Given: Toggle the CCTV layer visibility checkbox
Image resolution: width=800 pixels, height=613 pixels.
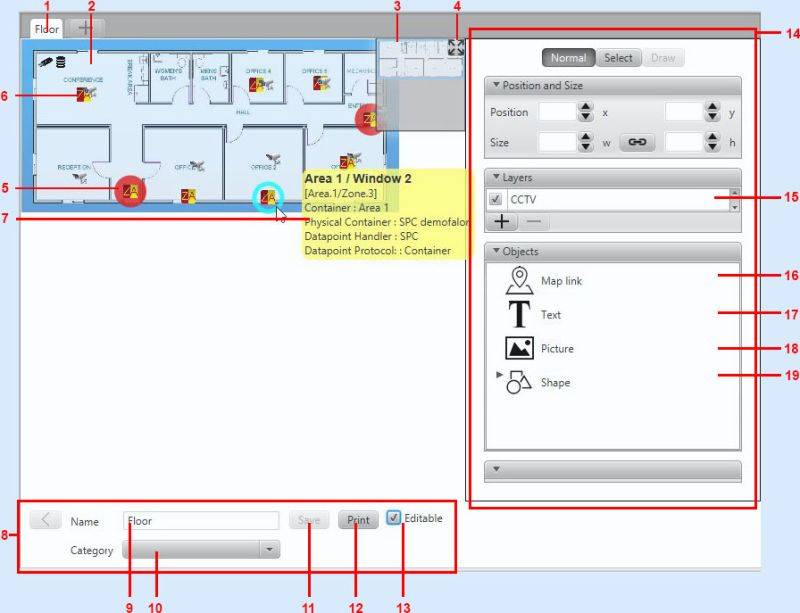Looking at the screenshot, I should pyautogui.click(x=496, y=199).
